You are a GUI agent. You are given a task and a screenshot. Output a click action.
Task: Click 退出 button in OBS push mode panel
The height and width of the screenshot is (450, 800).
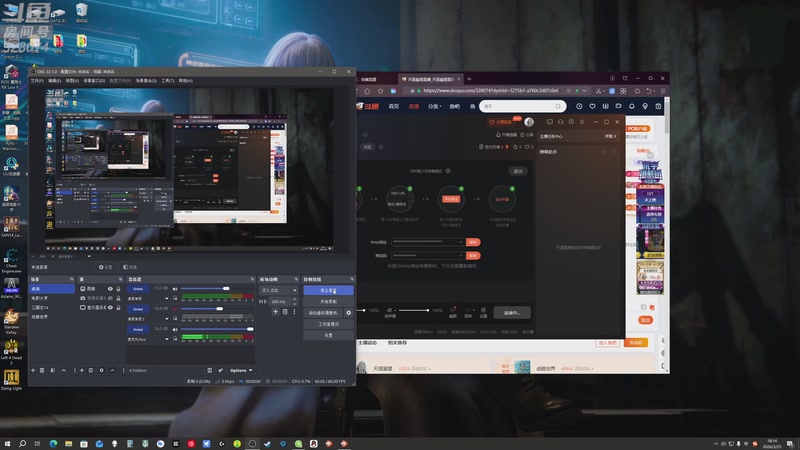518,171
